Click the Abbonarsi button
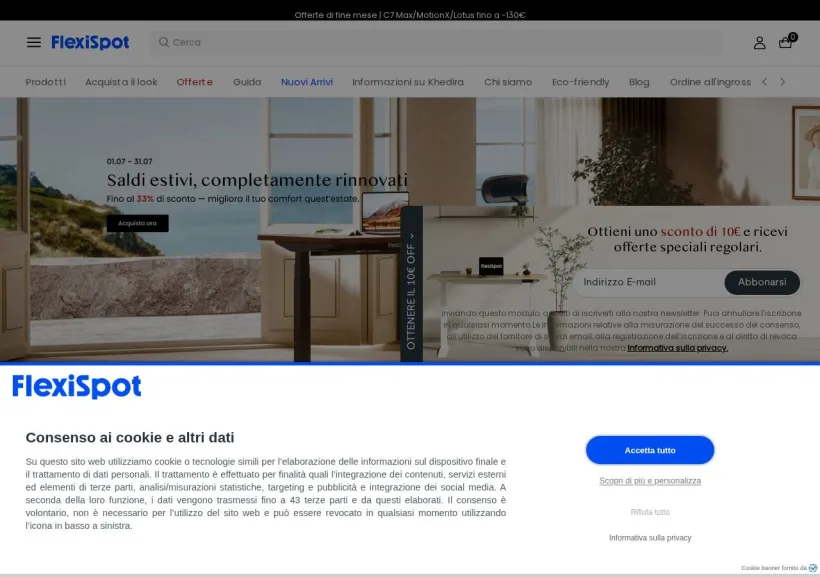This screenshot has width=820, height=577. click(762, 282)
